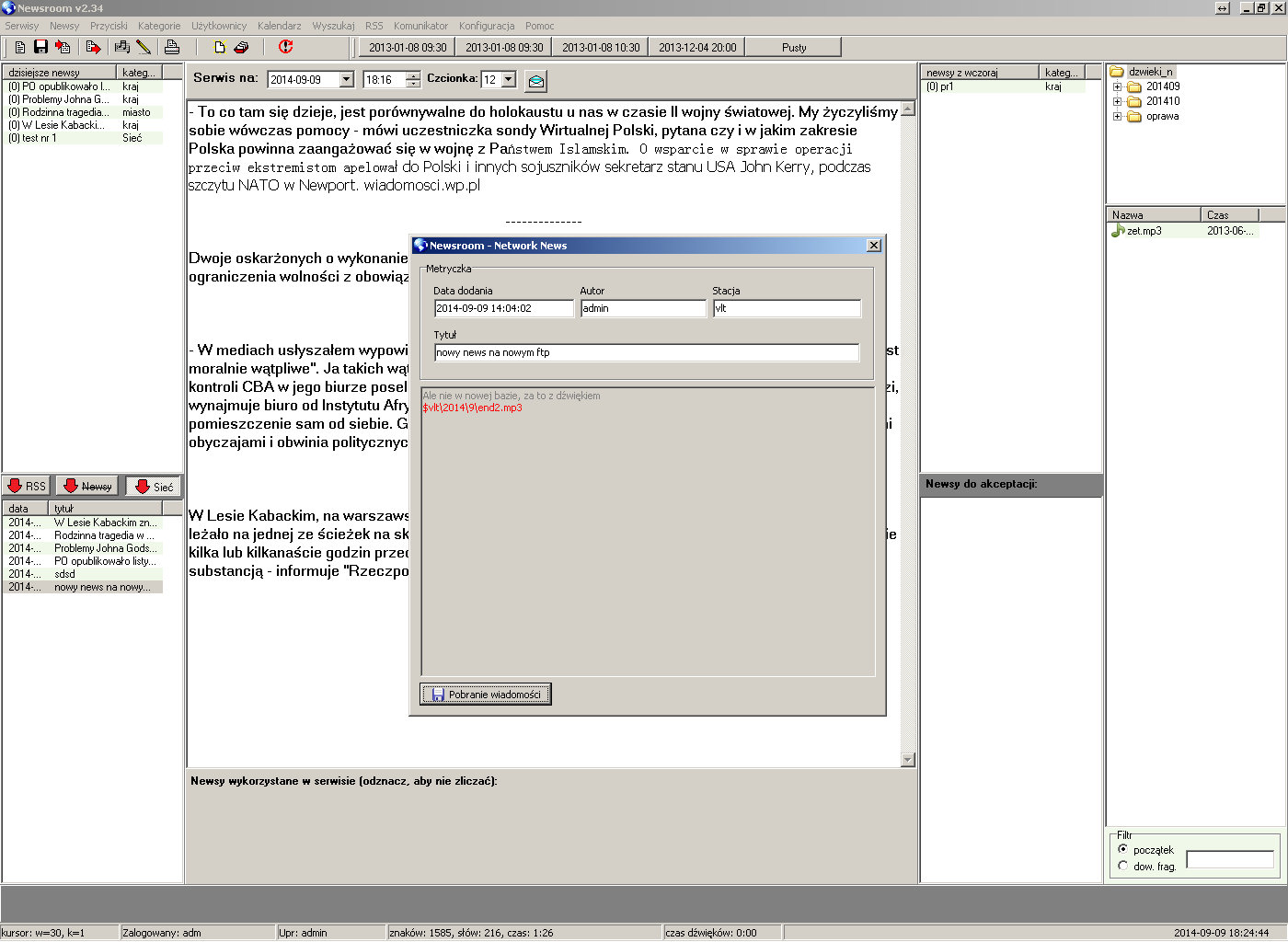The width and height of the screenshot is (1288, 942).
Task: Open the Newsy menu
Action: (64, 26)
